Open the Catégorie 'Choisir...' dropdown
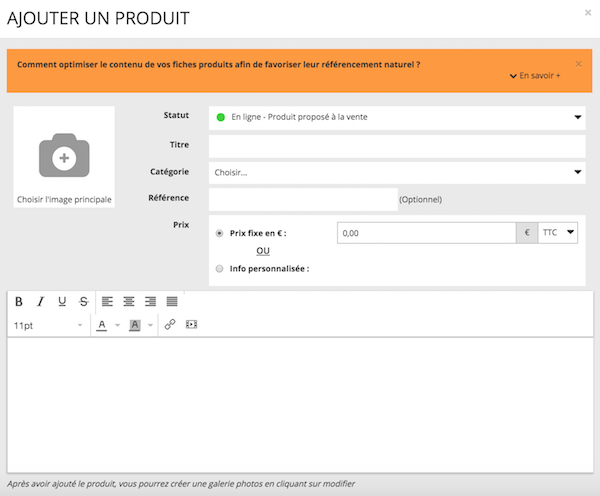Image resolution: width=600 pixels, height=496 pixels. (397, 172)
